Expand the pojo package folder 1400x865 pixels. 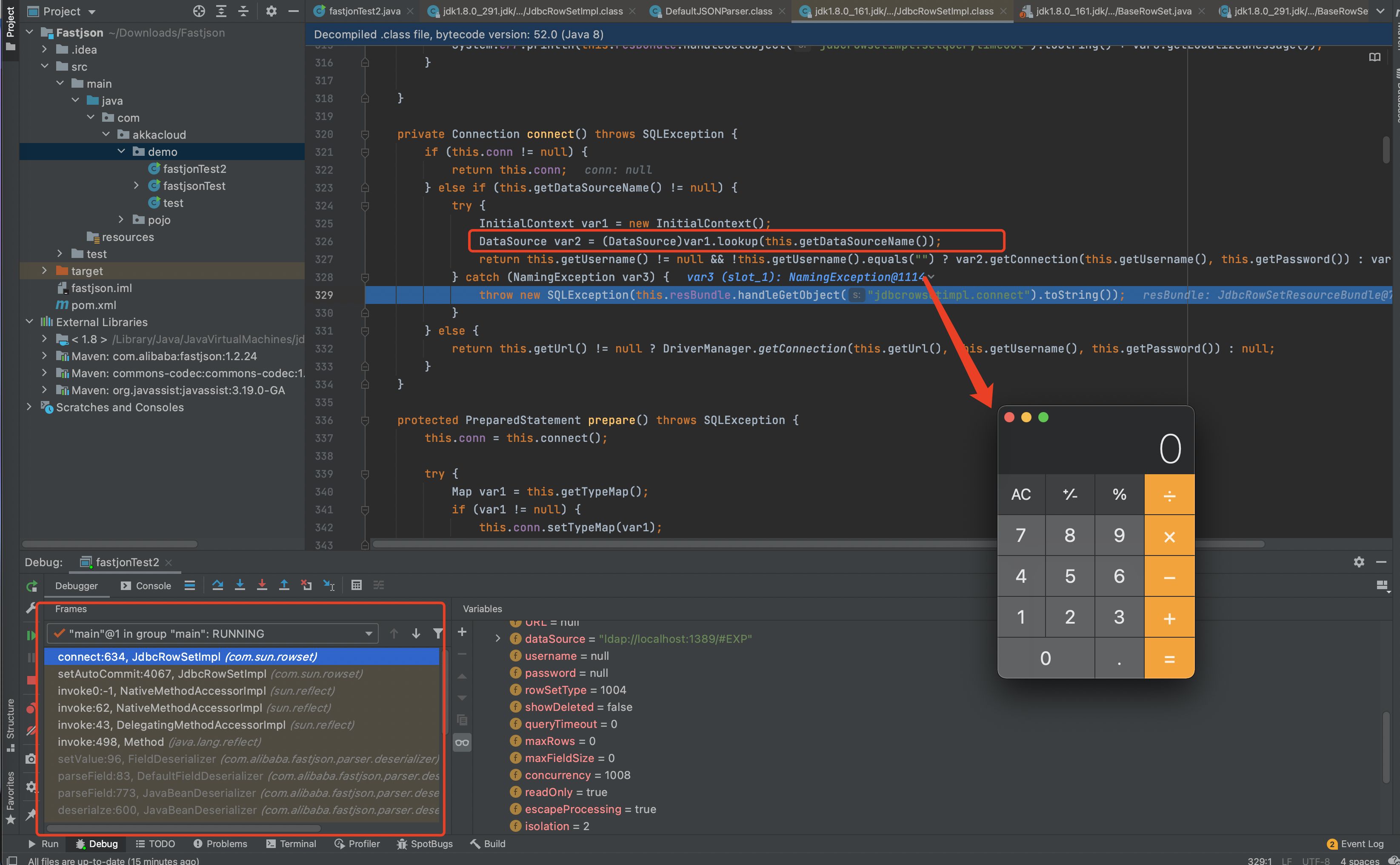(121, 220)
